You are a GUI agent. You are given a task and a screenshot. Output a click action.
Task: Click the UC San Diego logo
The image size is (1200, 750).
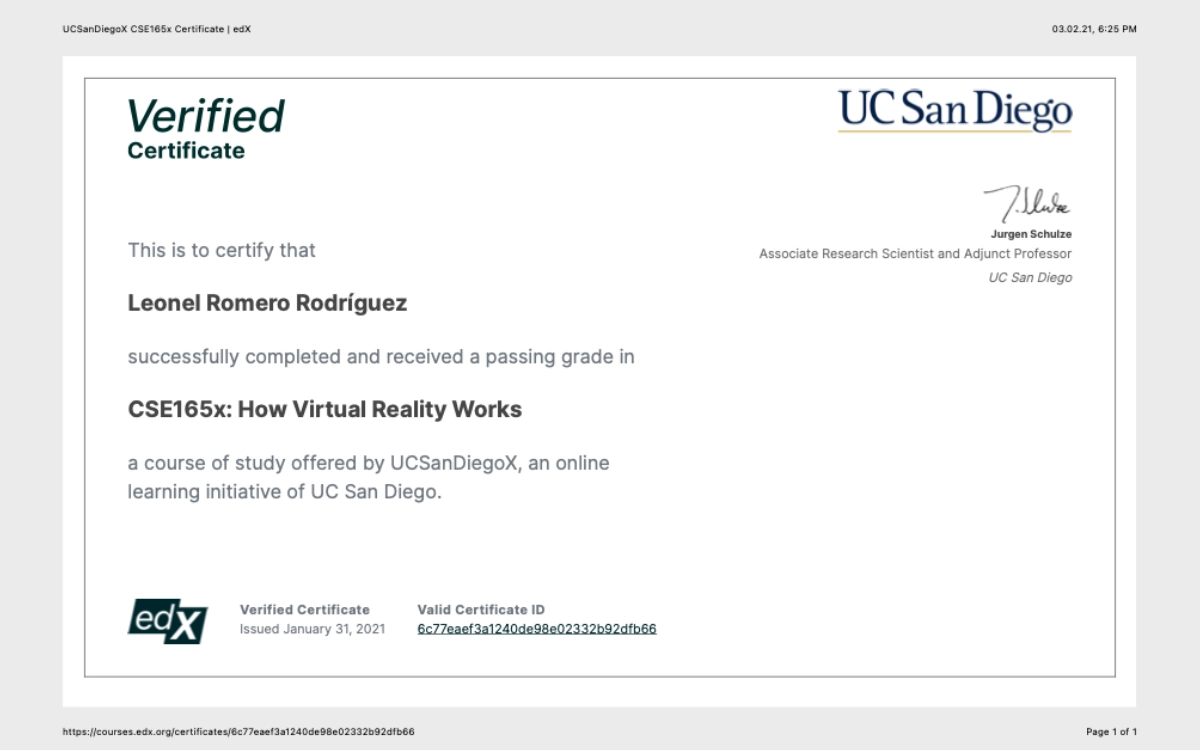[x=955, y=111]
